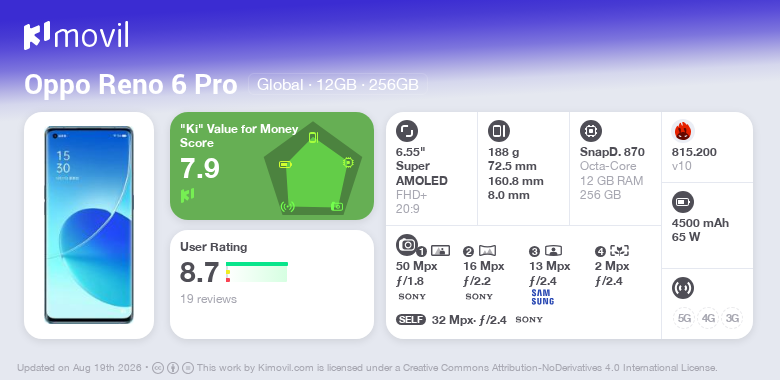780x380 pixels.
Task: Click the Kimovil logo
Action: coord(76,35)
